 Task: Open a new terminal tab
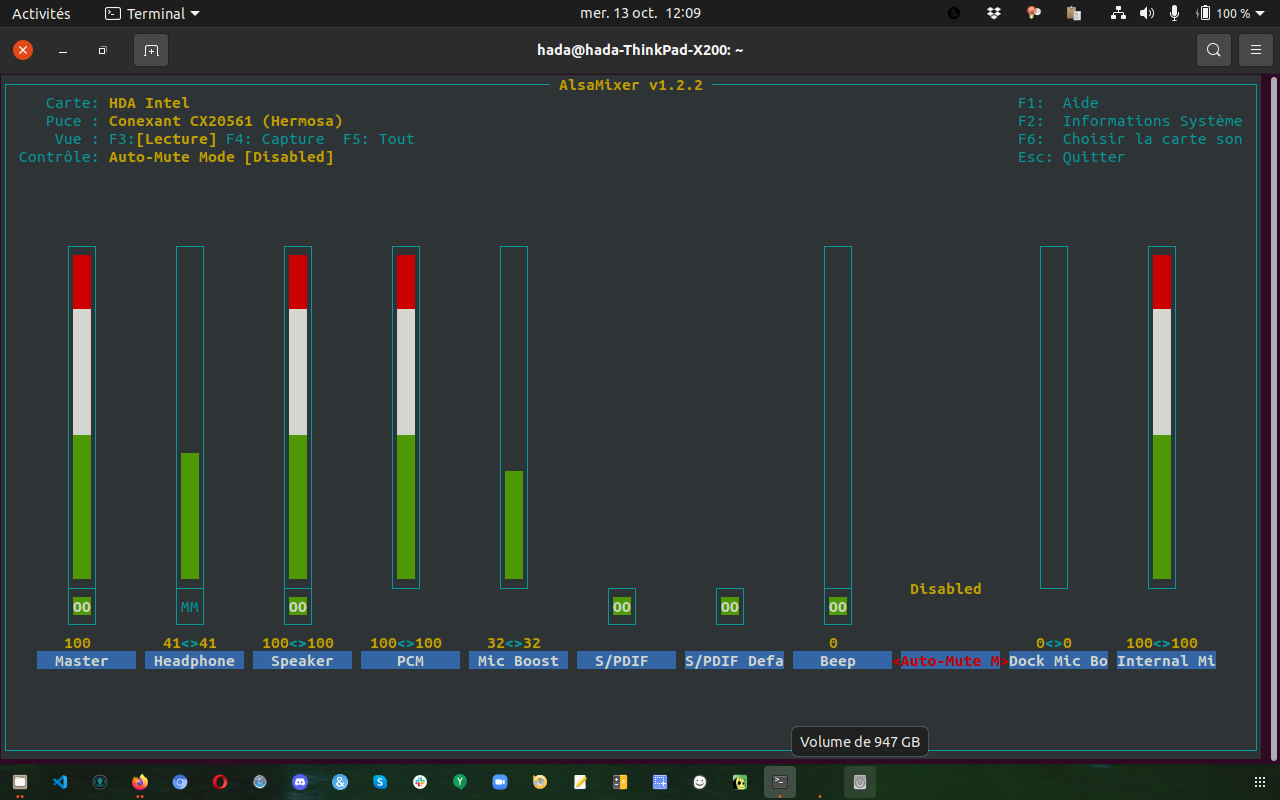click(151, 50)
